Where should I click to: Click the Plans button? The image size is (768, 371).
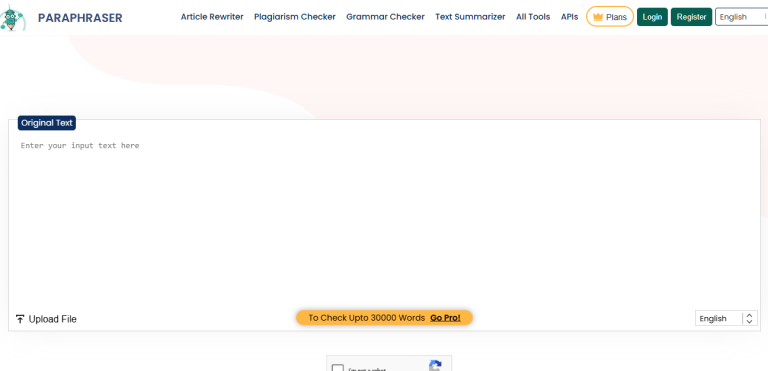click(610, 17)
